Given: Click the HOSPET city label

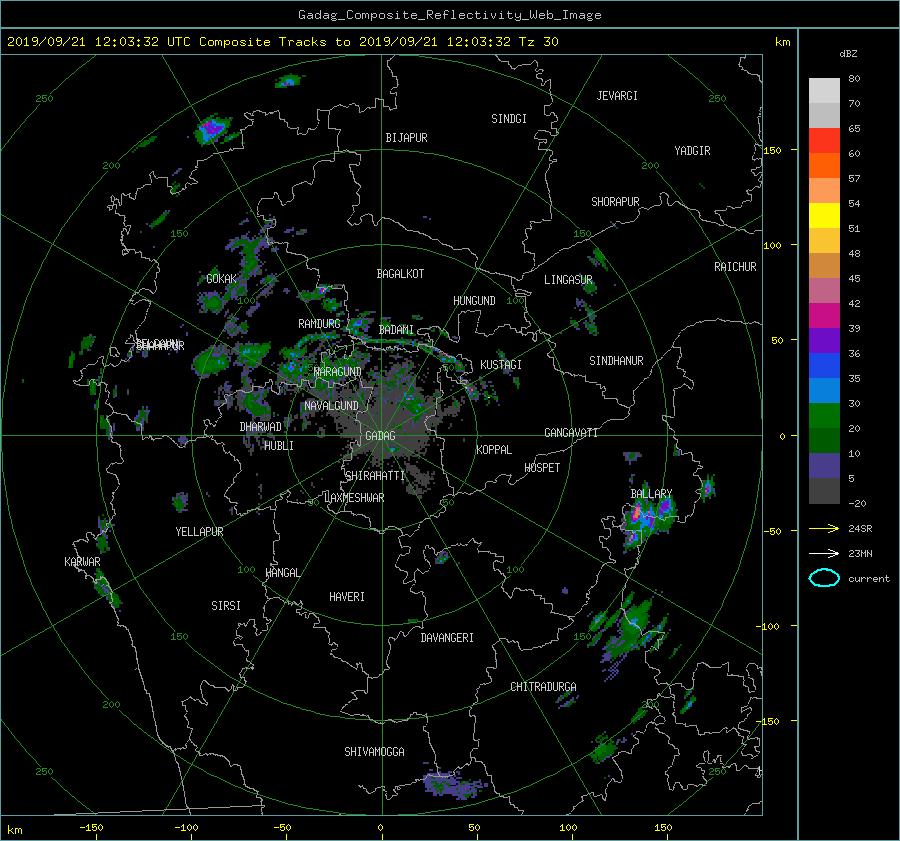Looking at the screenshot, I should (x=542, y=468).
